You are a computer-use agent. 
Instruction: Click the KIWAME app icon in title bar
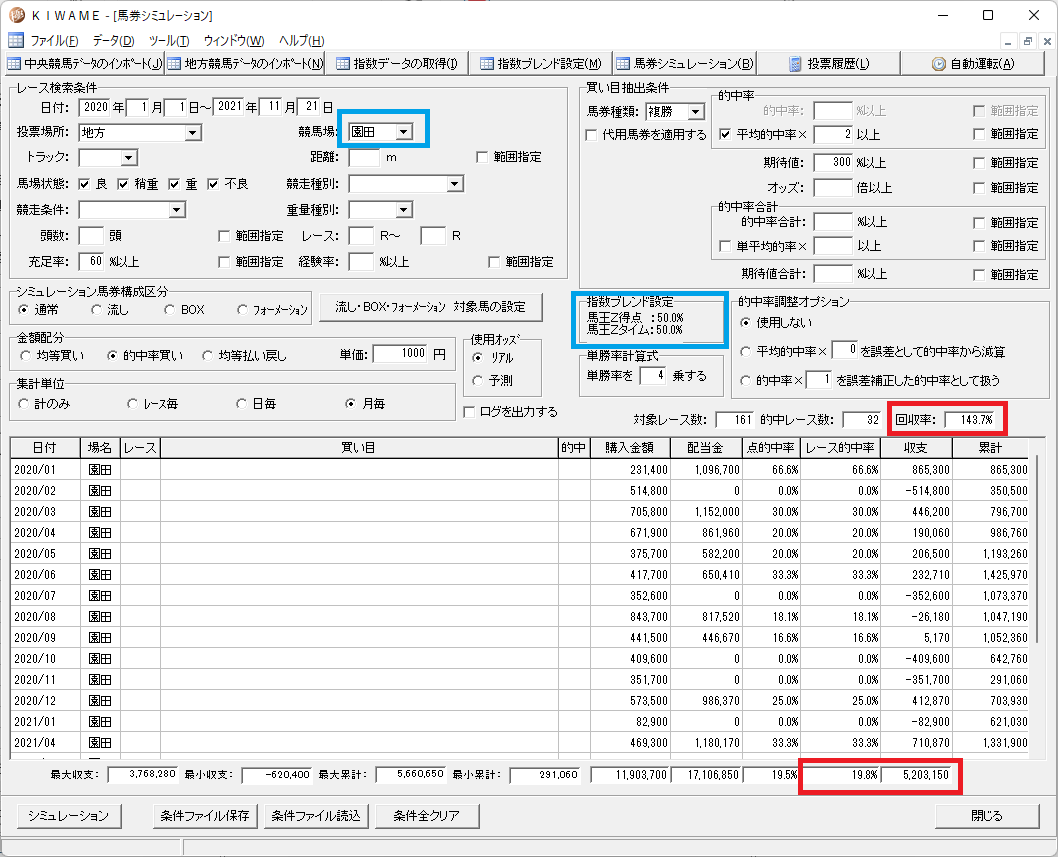16,14
